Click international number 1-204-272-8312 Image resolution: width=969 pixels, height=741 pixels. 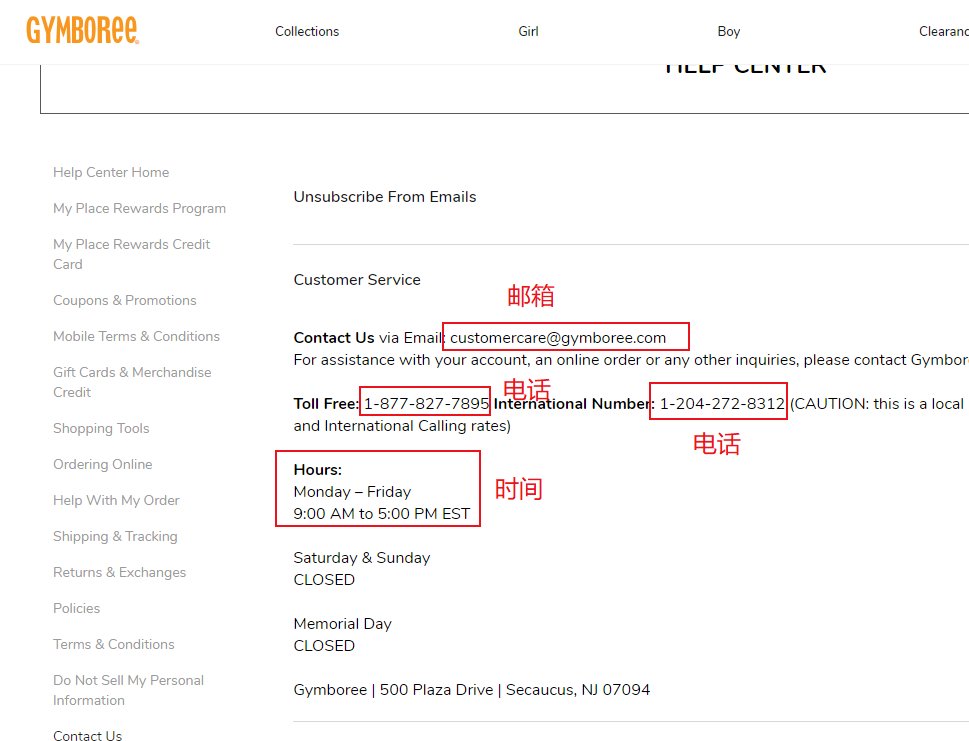pyautogui.click(x=722, y=404)
